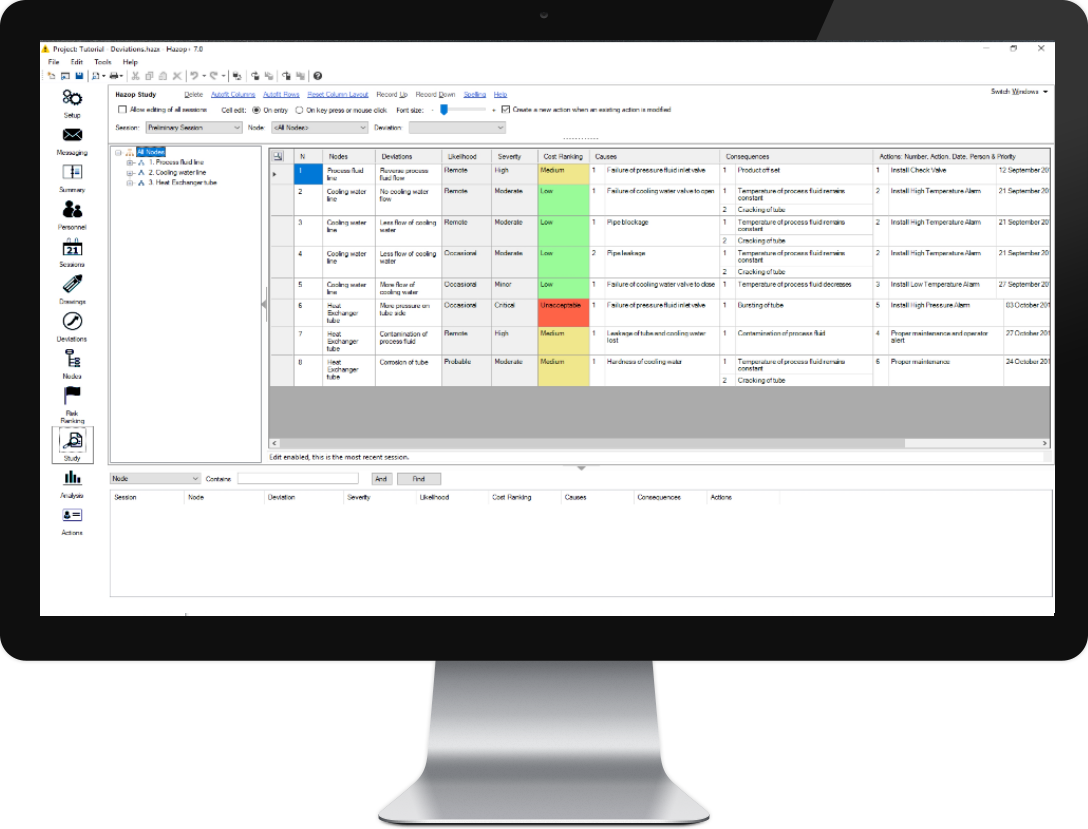Adjust the Font size slider

coord(443,109)
